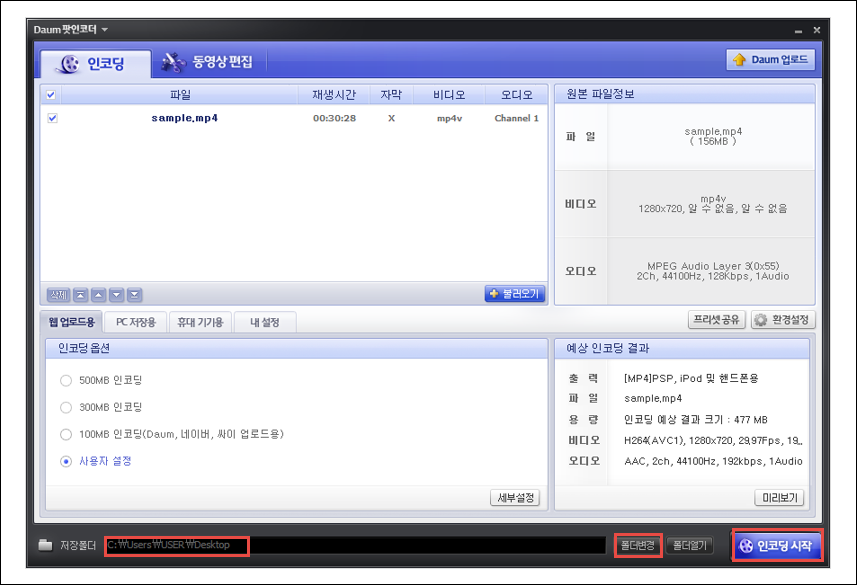
Task: Open 환경설정 settings
Action: tap(782, 320)
